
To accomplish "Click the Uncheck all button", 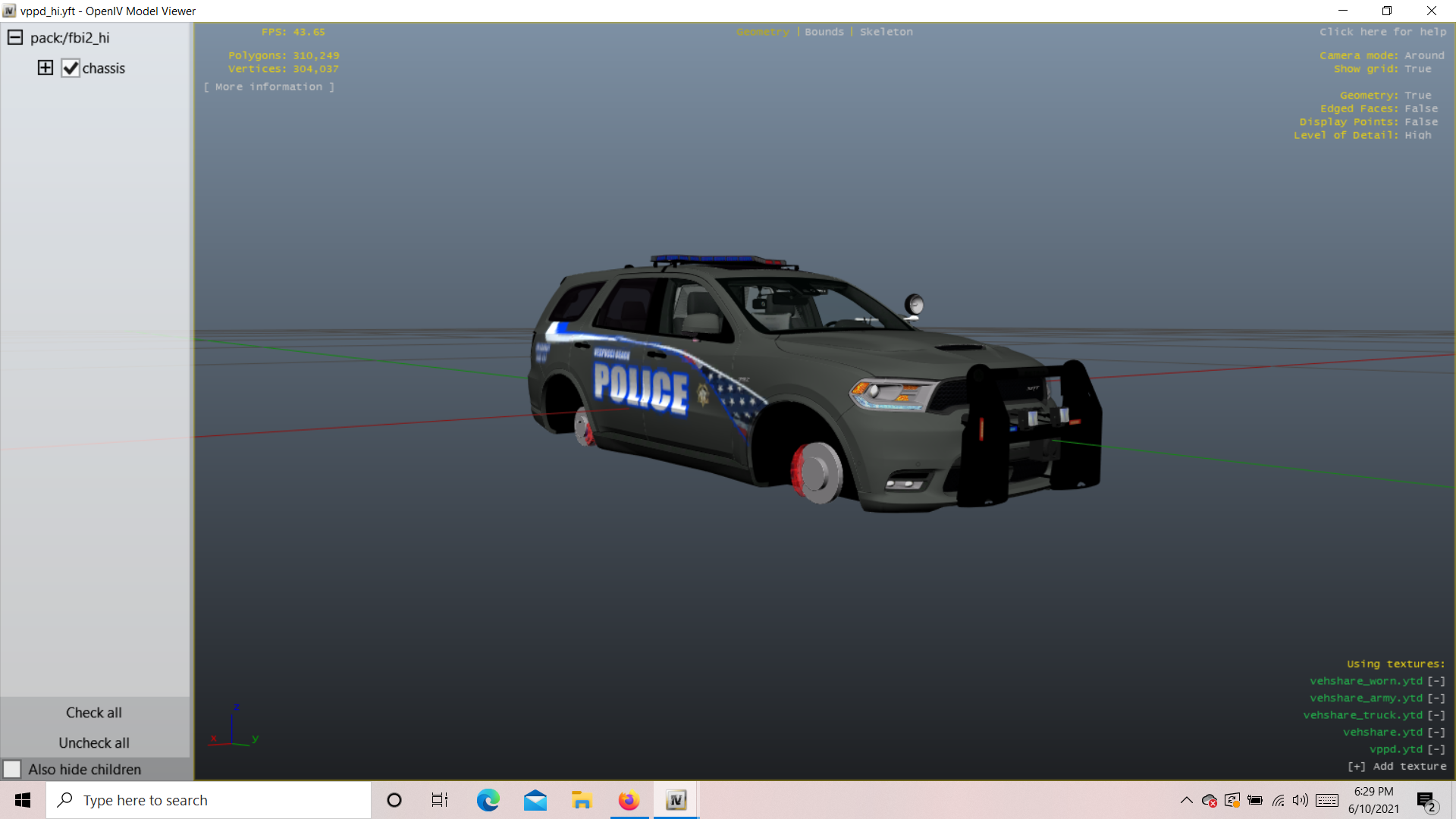I will click(x=94, y=742).
